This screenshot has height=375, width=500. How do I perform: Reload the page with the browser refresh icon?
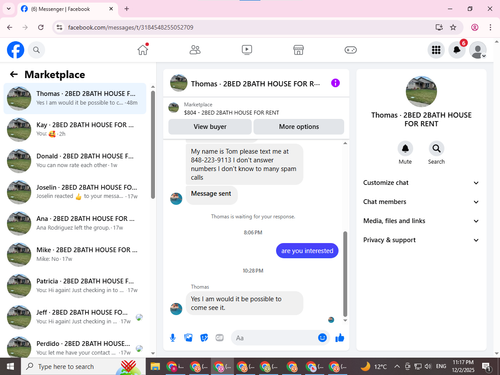[41, 27]
